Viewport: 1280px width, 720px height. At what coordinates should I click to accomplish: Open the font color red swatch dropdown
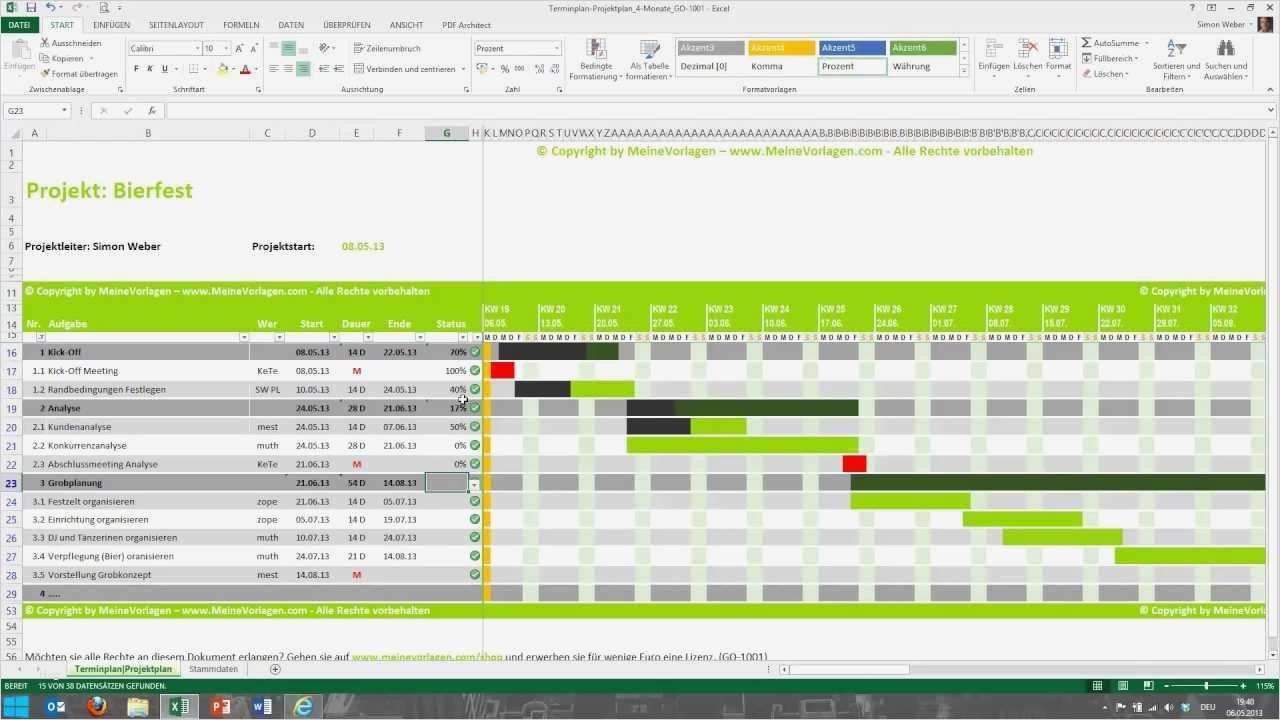(255, 69)
